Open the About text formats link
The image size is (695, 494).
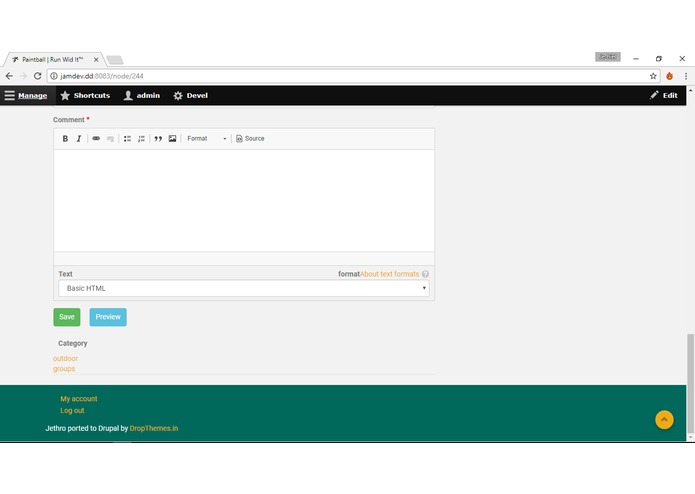tap(389, 274)
